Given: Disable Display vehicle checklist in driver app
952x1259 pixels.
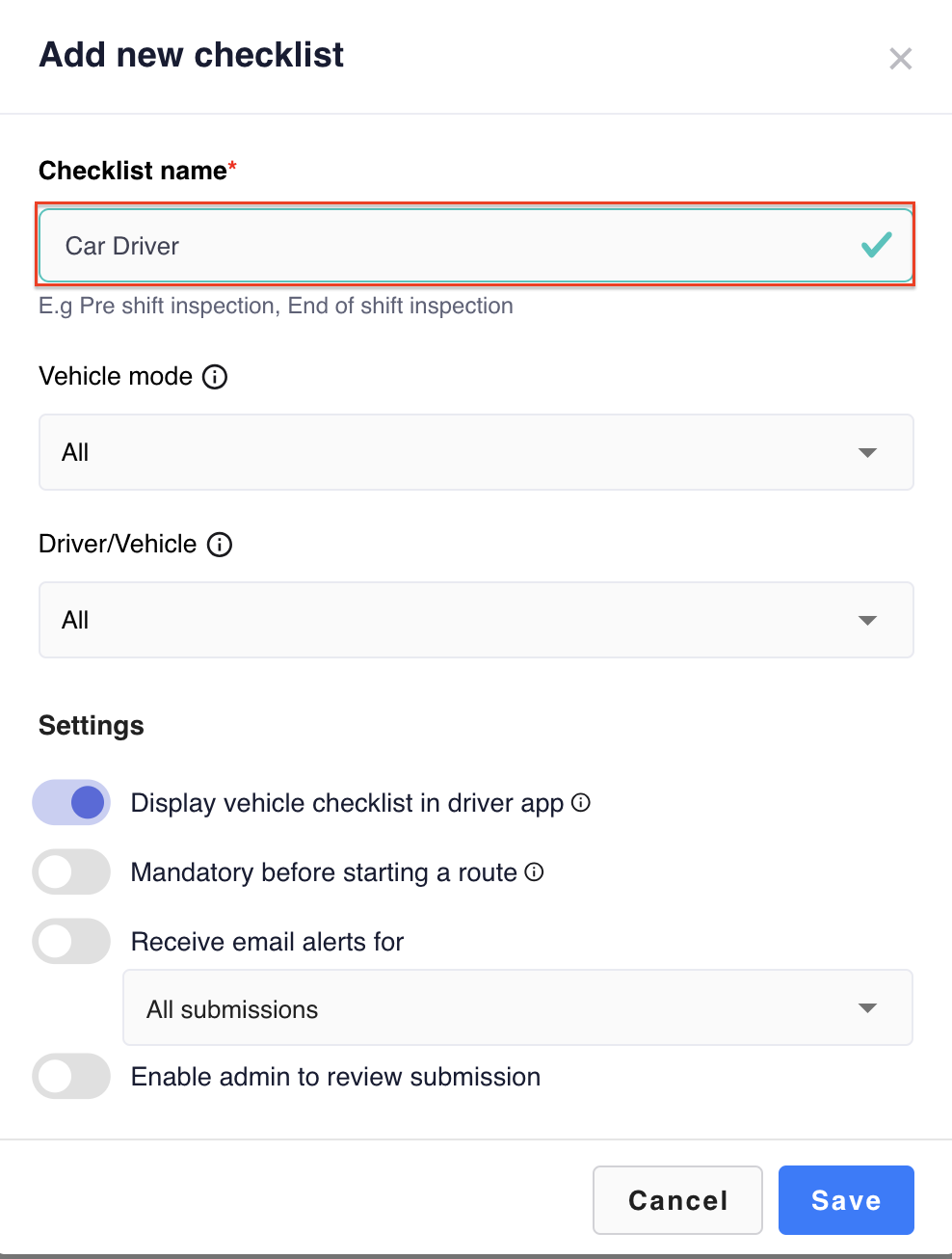Looking at the screenshot, I should pyautogui.click(x=71, y=802).
